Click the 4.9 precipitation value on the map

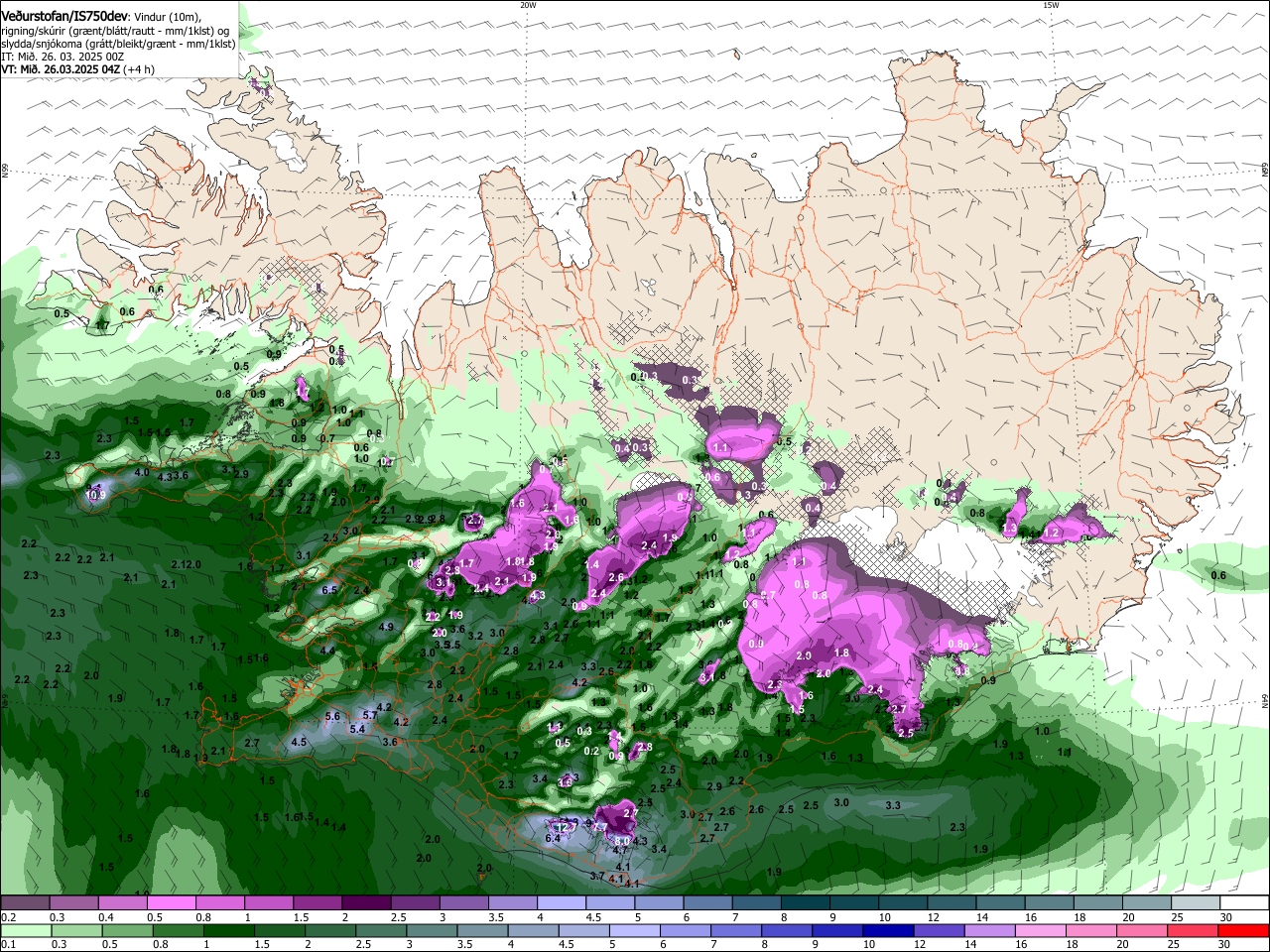click(x=386, y=627)
